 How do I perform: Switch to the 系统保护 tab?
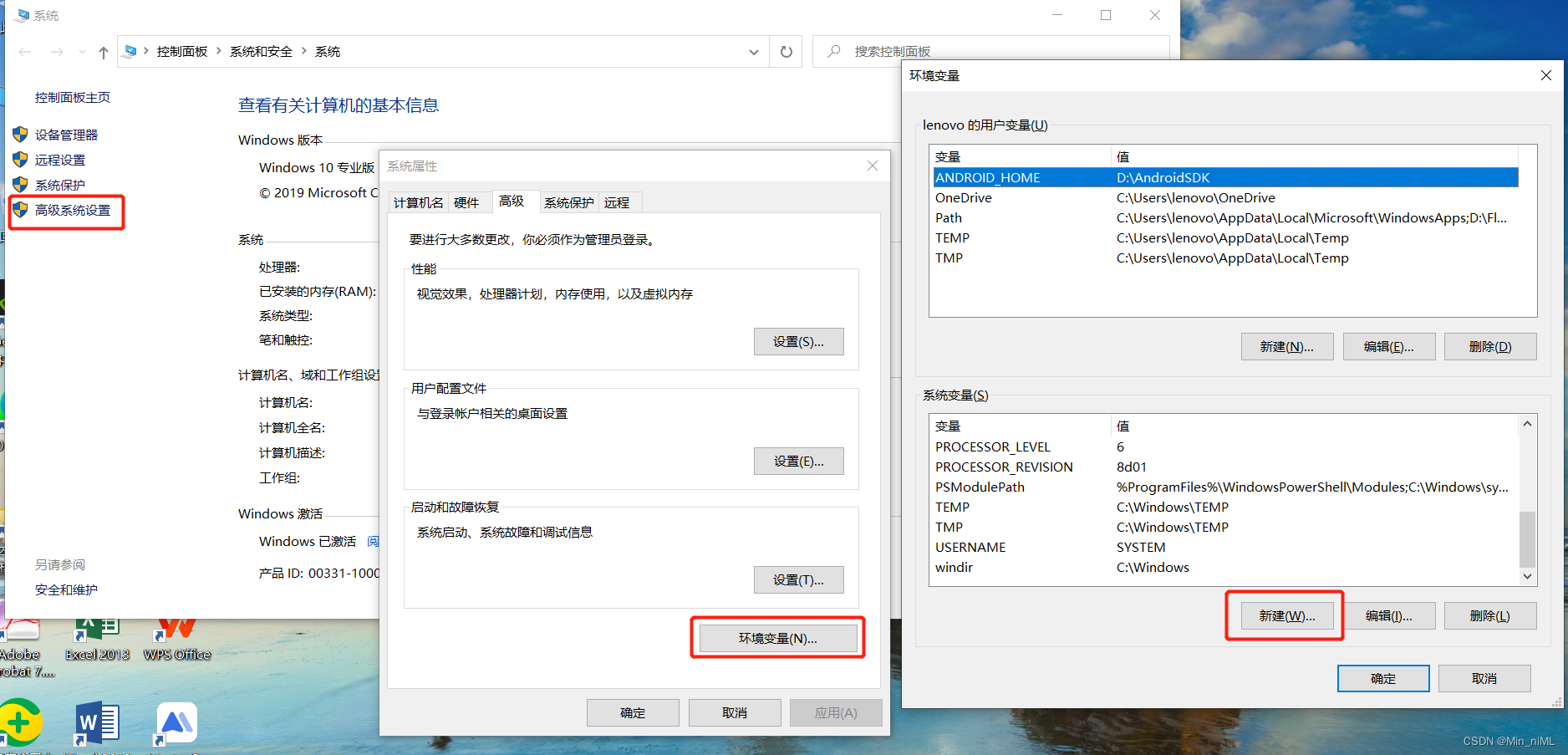click(x=568, y=202)
